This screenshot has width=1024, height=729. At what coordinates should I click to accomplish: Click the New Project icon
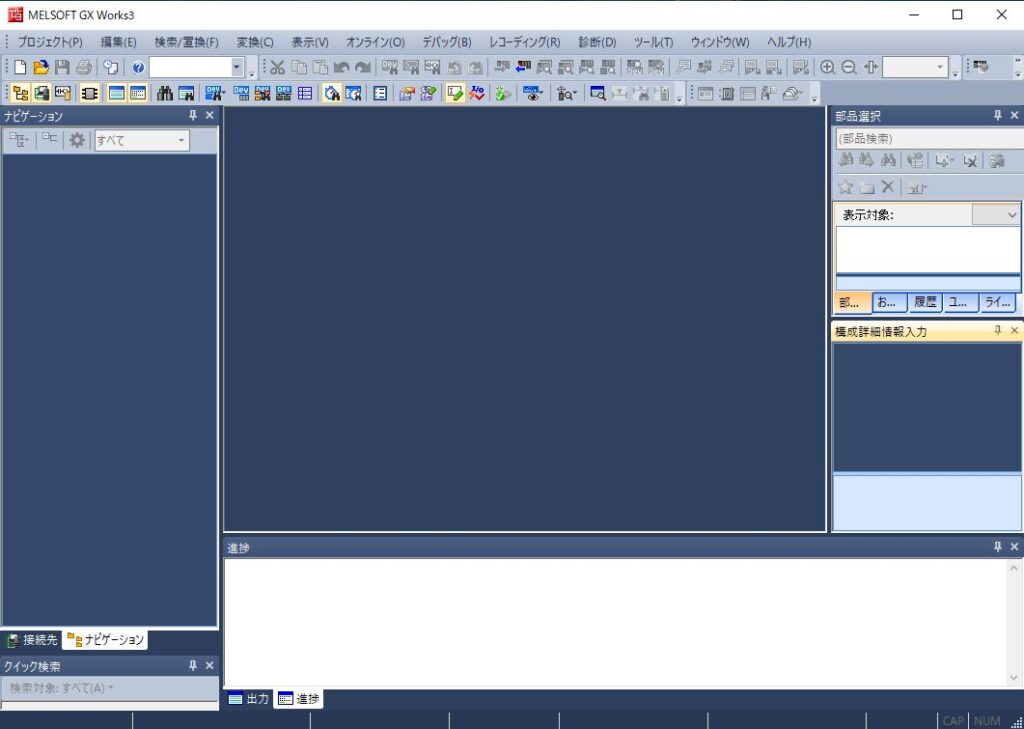20,67
